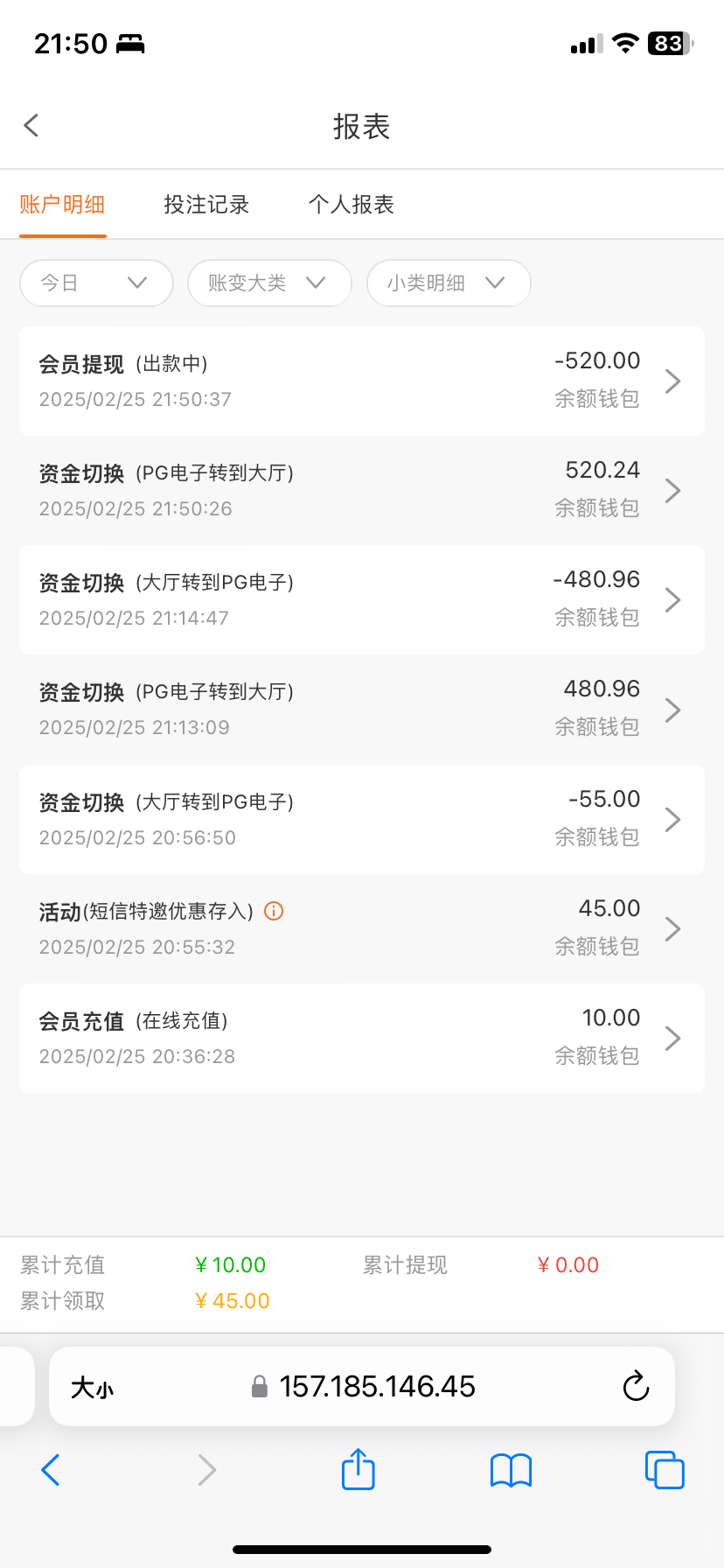The height and width of the screenshot is (1568, 724).
Task: Open the 小类明细 subcategory dropdown
Action: pyautogui.click(x=449, y=283)
